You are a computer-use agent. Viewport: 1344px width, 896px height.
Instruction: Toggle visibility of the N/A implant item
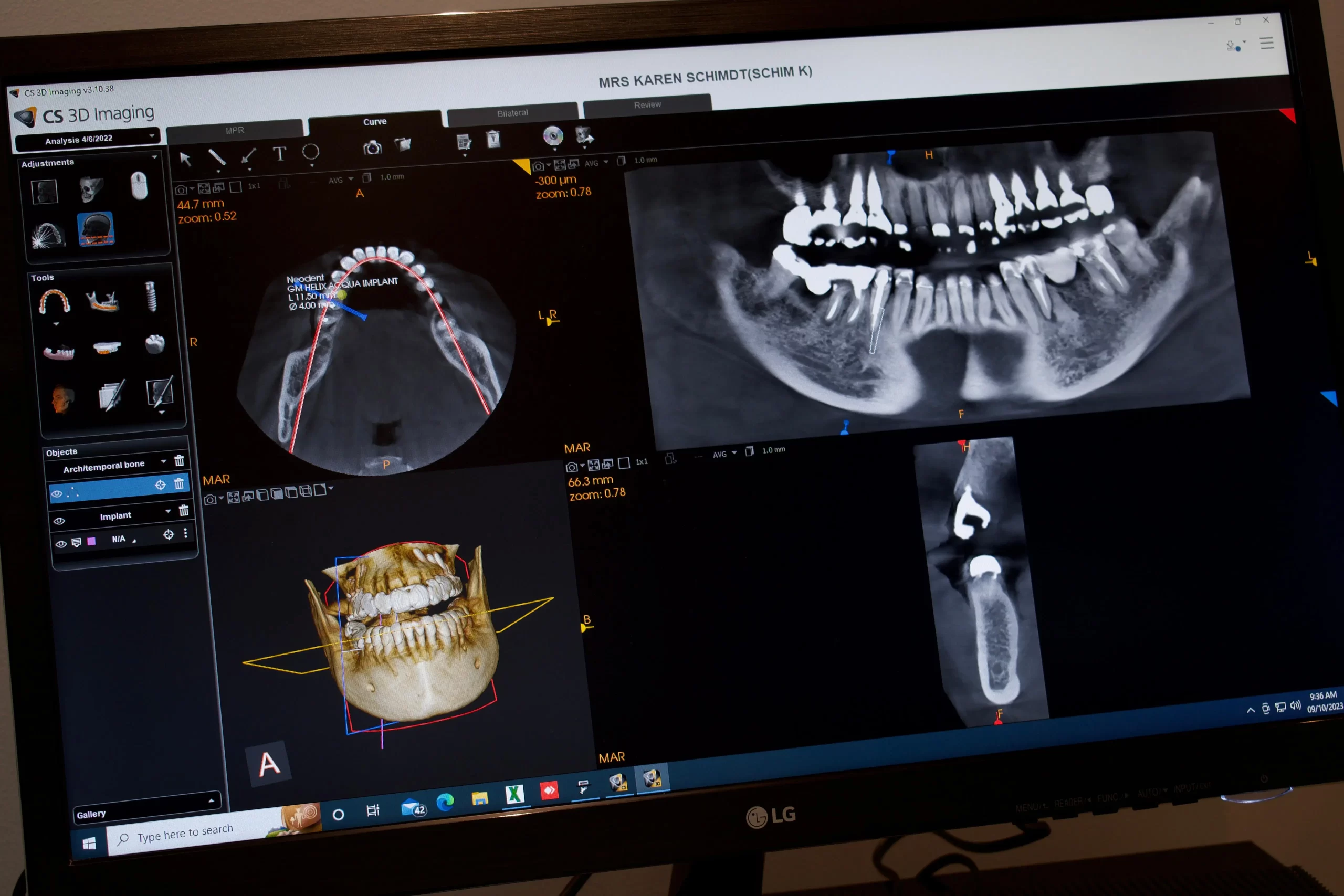(x=60, y=544)
